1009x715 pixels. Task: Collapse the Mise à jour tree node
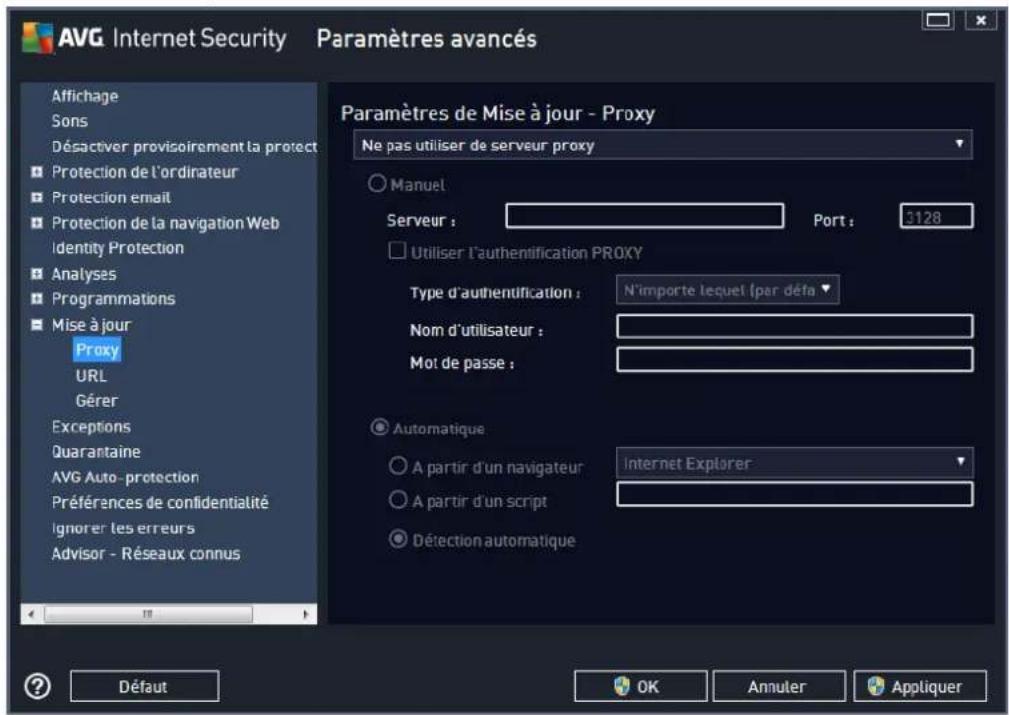click(37, 325)
